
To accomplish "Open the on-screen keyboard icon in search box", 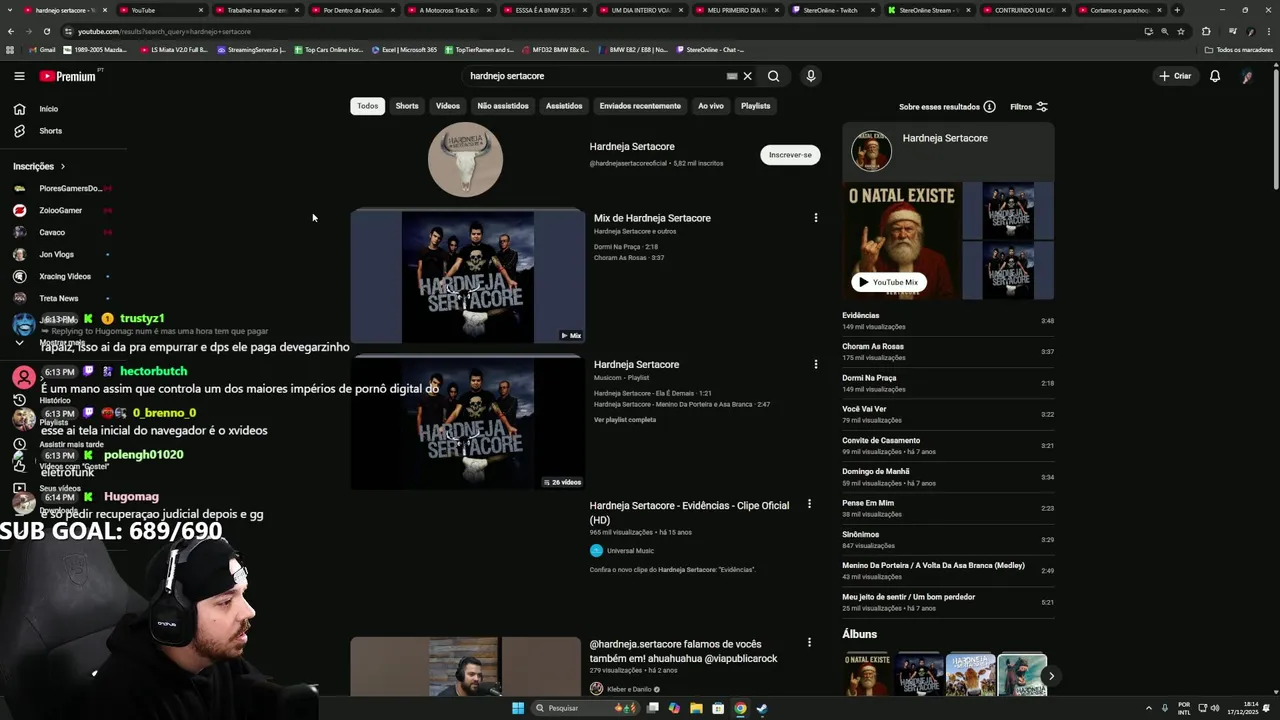I will pos(732,76).
